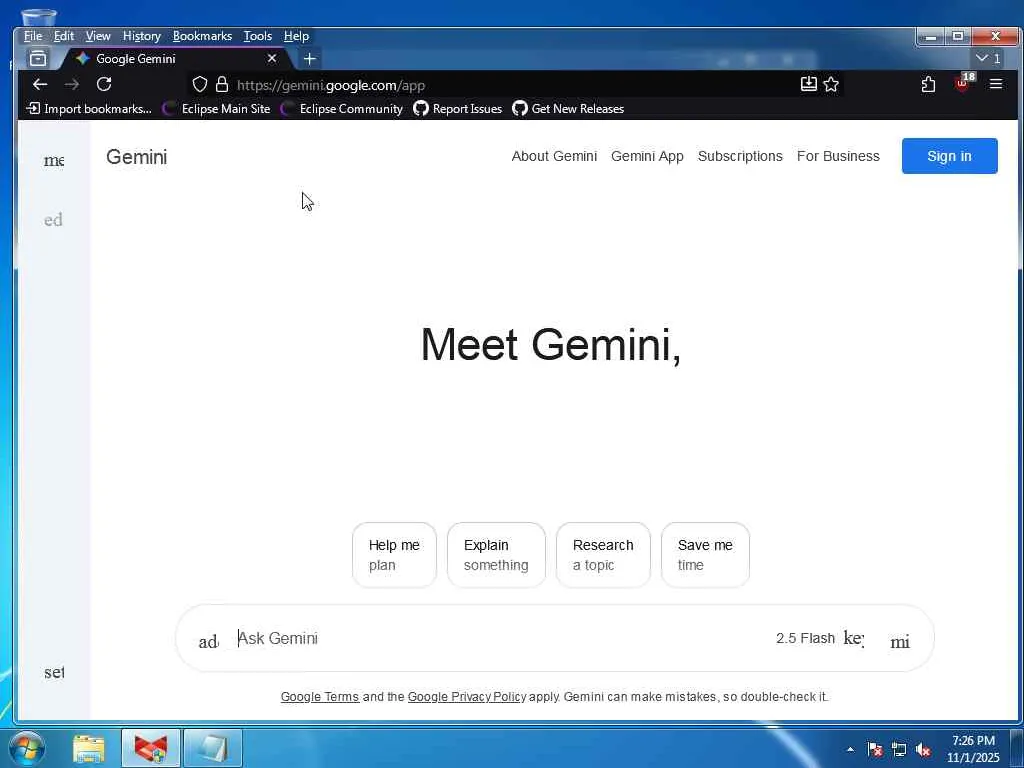The image size is (1024, 768).
Task: Open Eclipse Community bookmark
Action: click(x=342, y=108)
